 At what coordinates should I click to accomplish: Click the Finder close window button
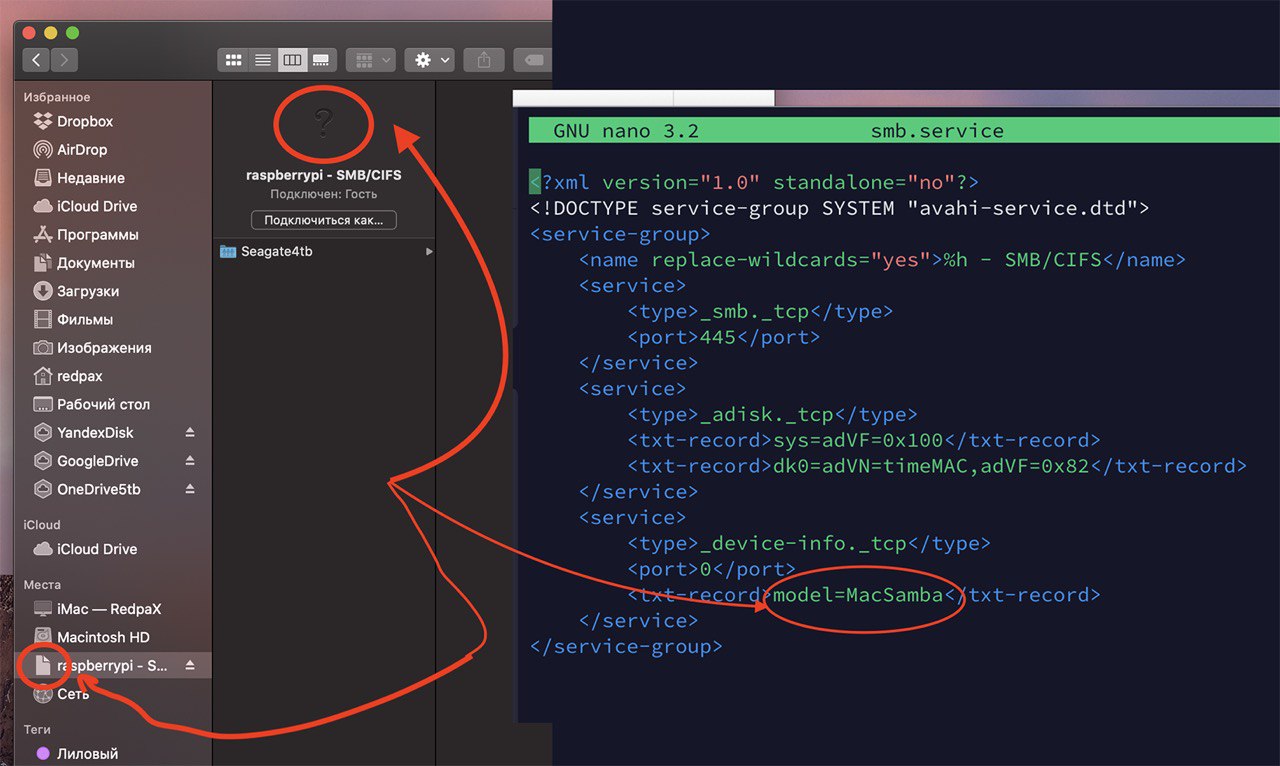click(x=29, y=33)
